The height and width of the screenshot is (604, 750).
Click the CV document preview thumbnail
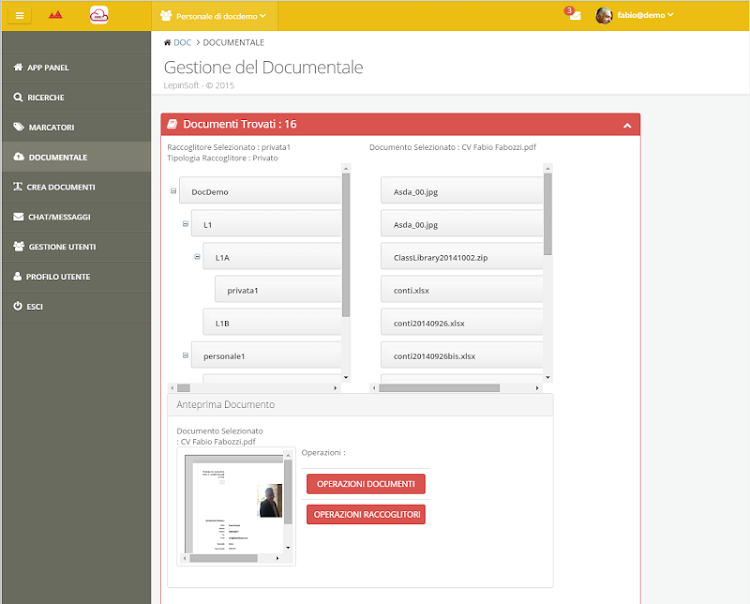pyautogui.click(x=233, y=501)
